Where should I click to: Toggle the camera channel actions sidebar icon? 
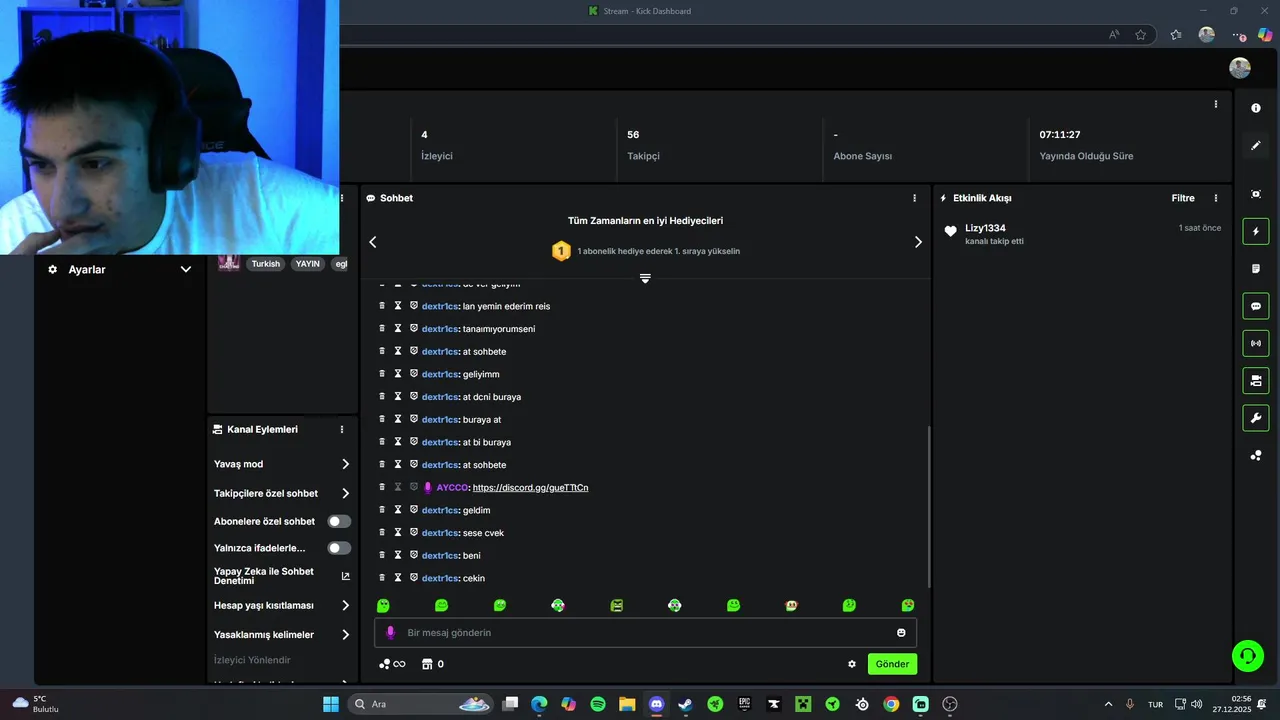coord(1256,380)
